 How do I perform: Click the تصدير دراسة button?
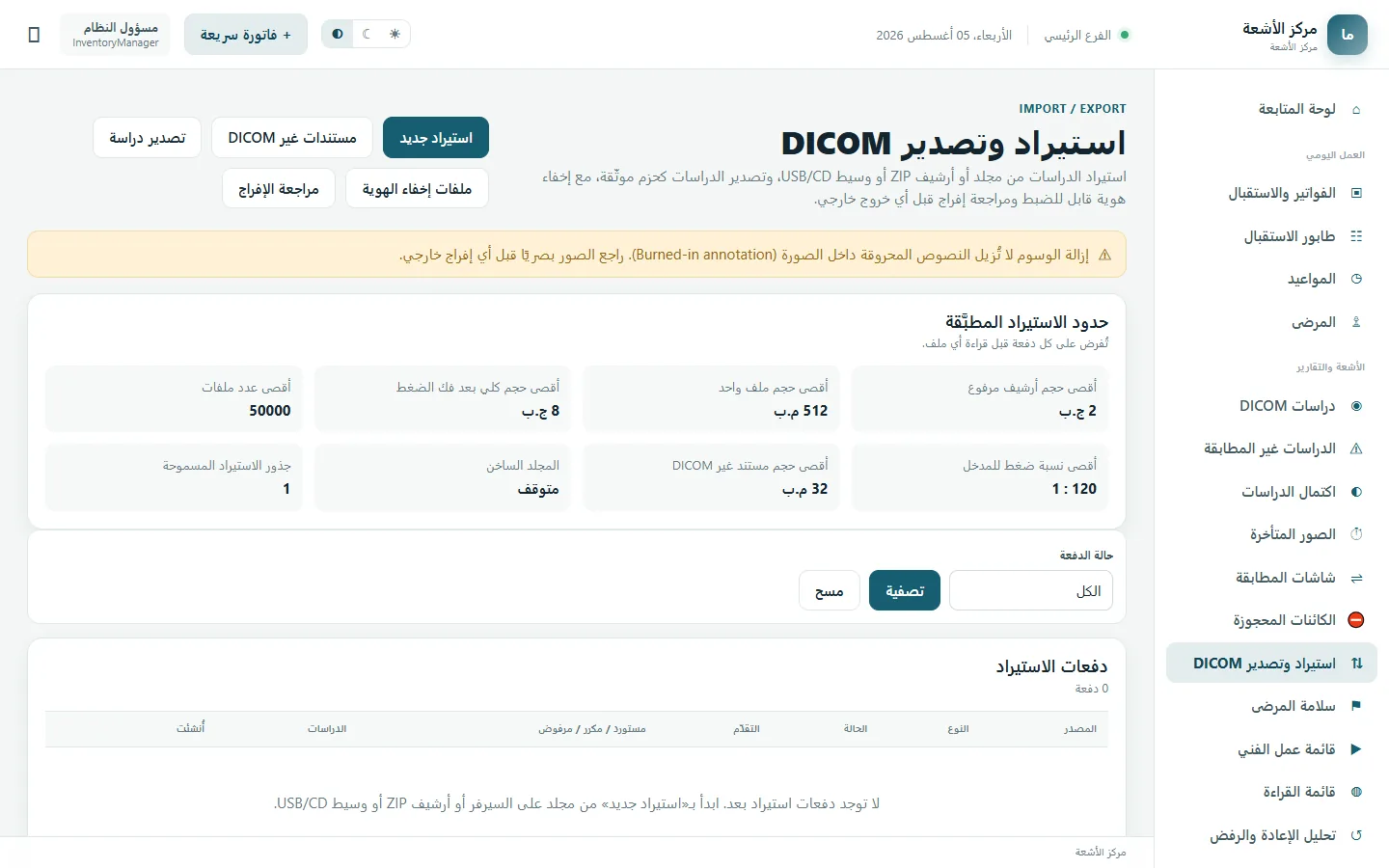(147, 138)
